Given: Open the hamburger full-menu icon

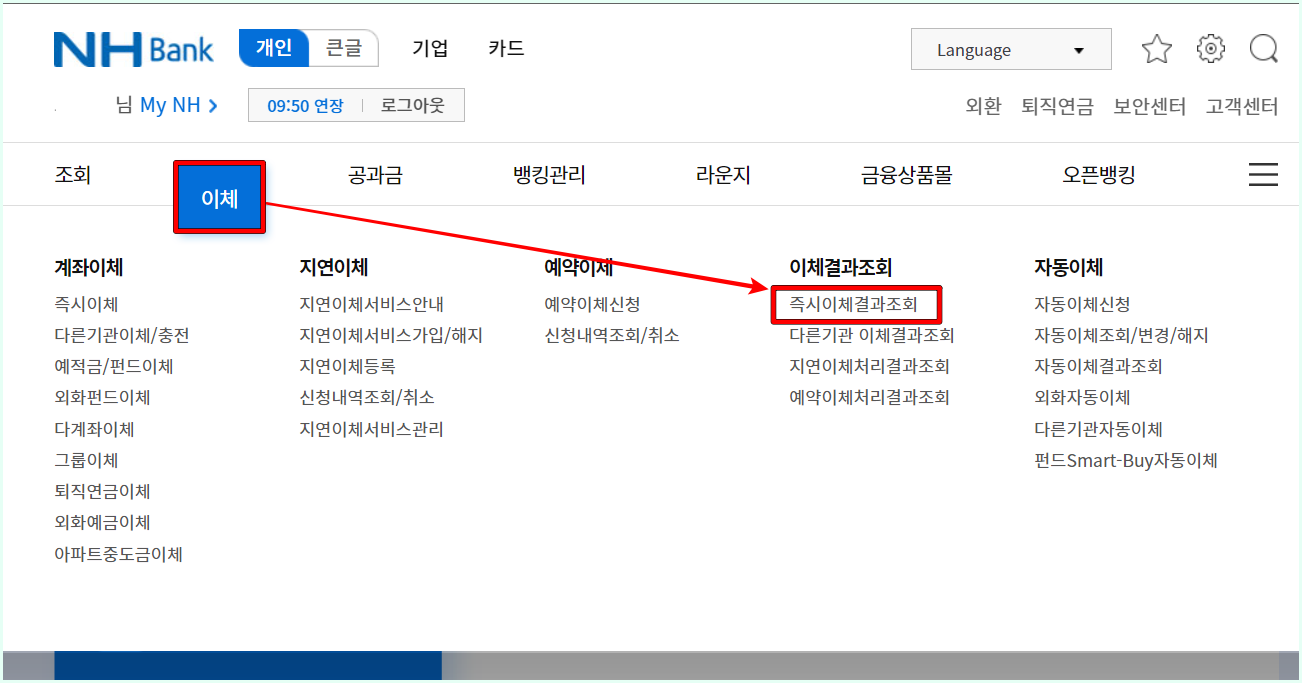Looking at the screenshot, I should [x=1263, y=174].
